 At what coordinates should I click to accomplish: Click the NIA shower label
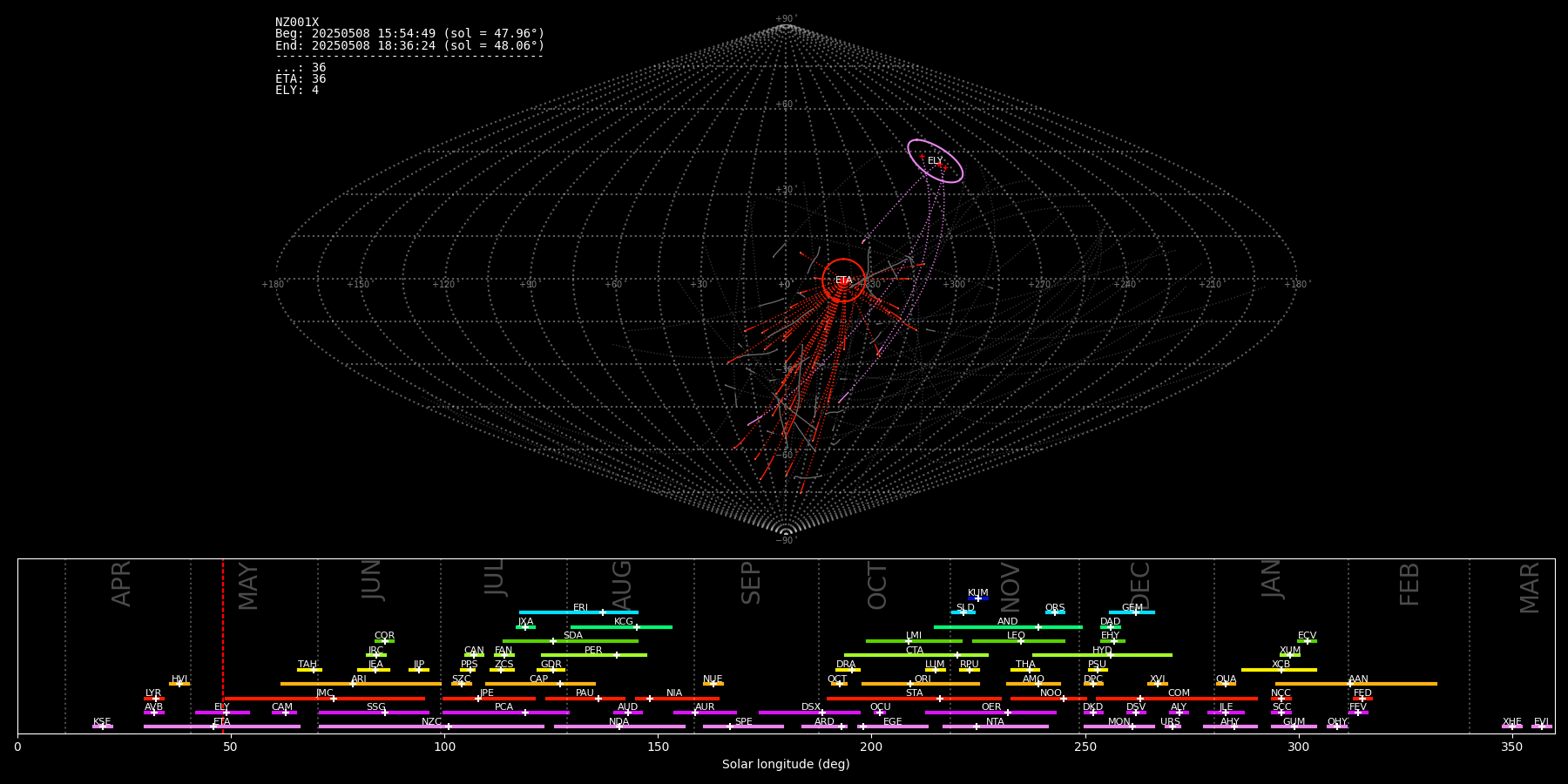[x=674, y=693]
